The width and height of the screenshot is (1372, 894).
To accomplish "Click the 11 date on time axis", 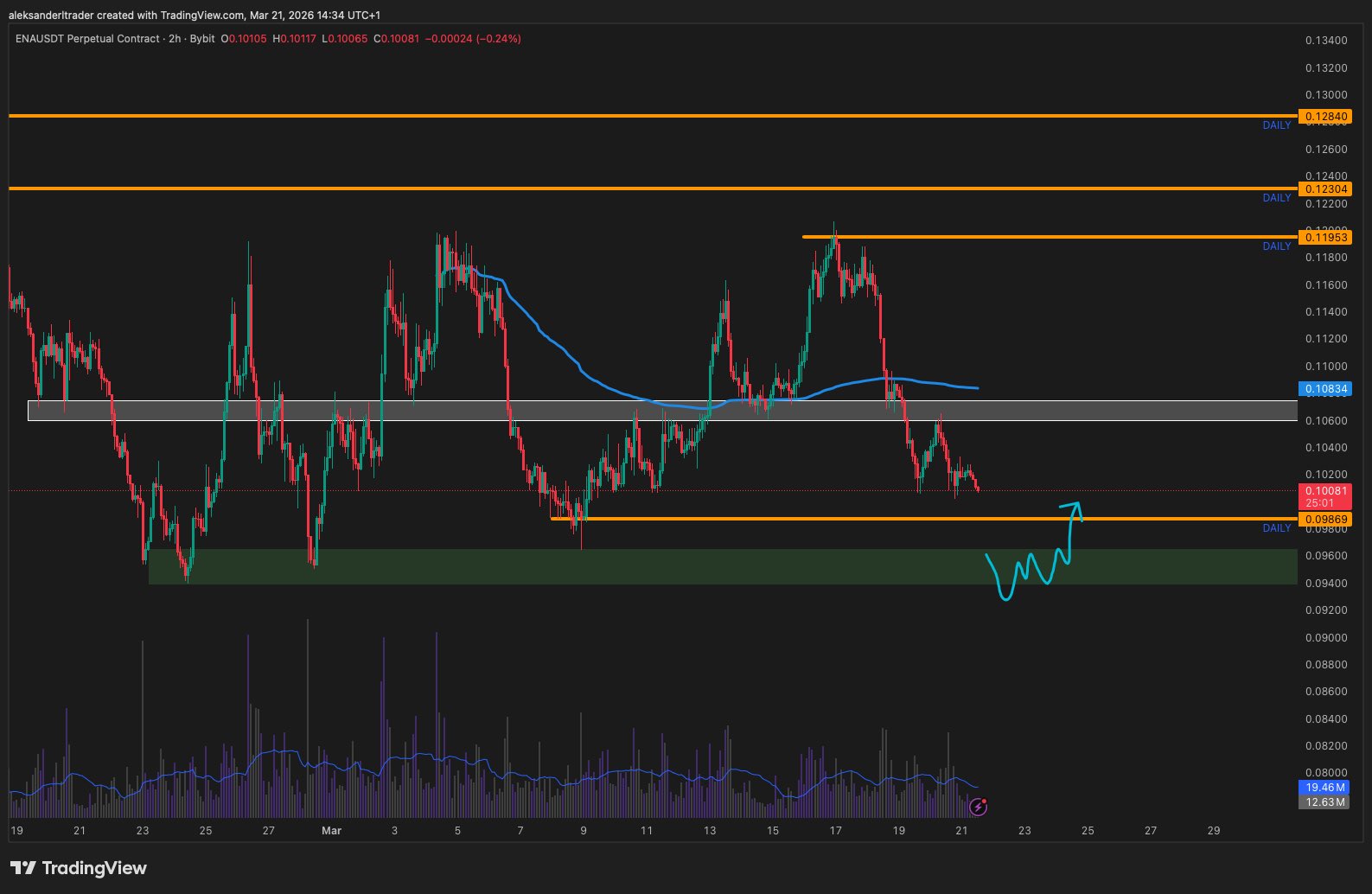I will pos(647,831).
